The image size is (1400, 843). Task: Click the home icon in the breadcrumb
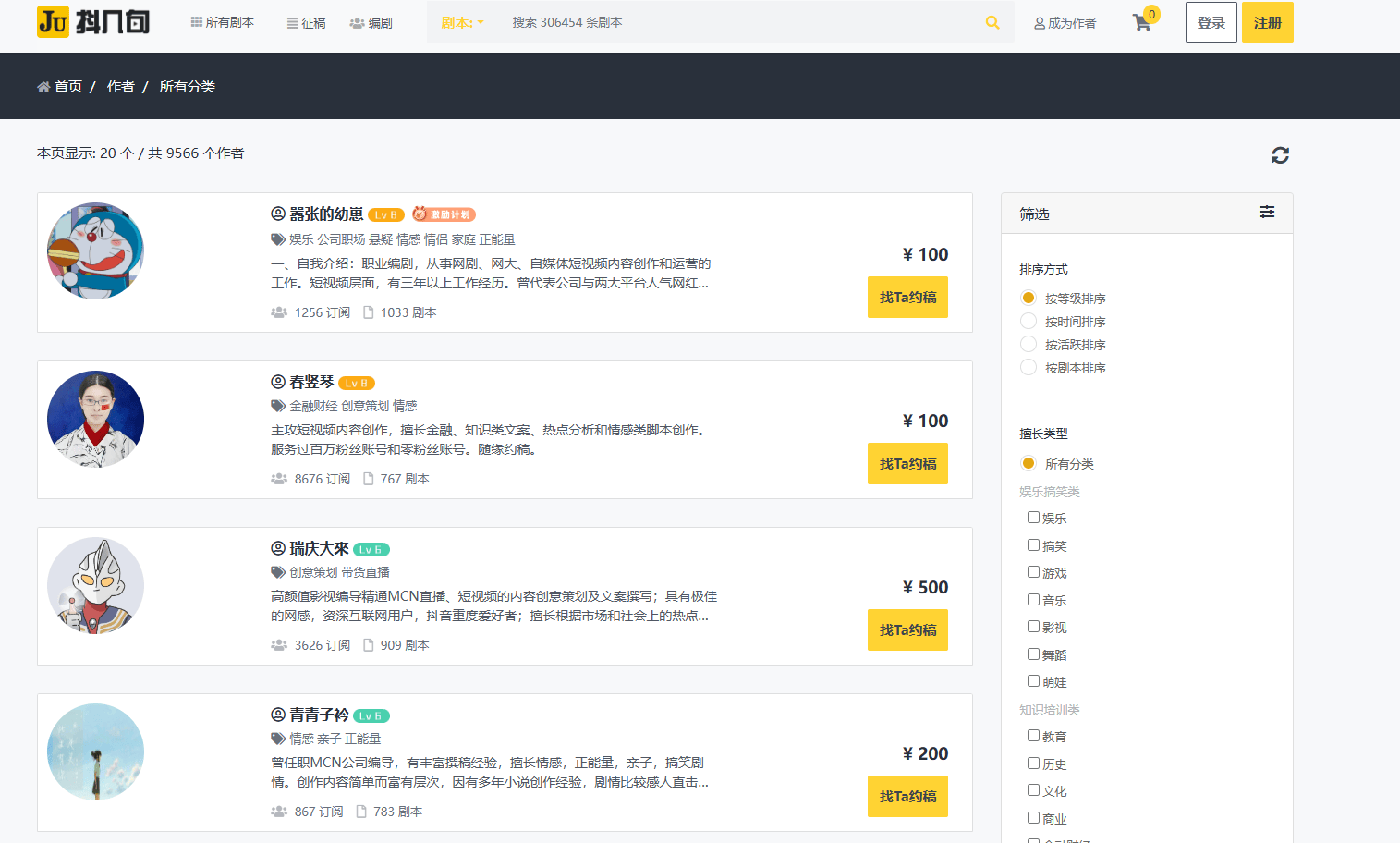[x=43, y=85]
